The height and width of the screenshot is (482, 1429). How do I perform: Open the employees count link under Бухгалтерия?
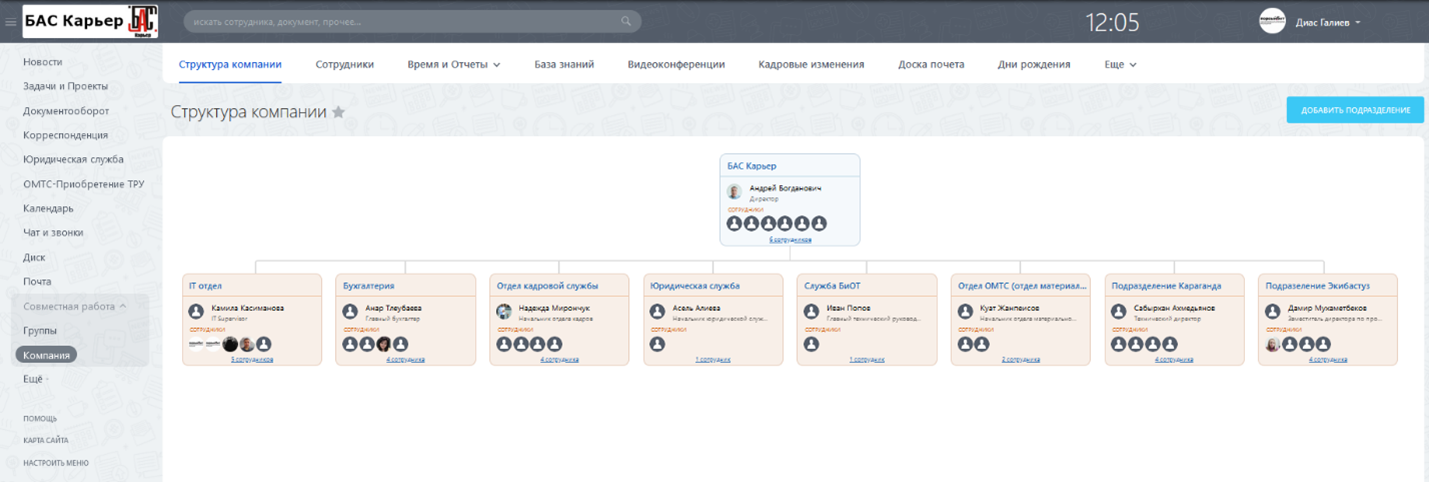pyautogui.click(x=405, y=359)
